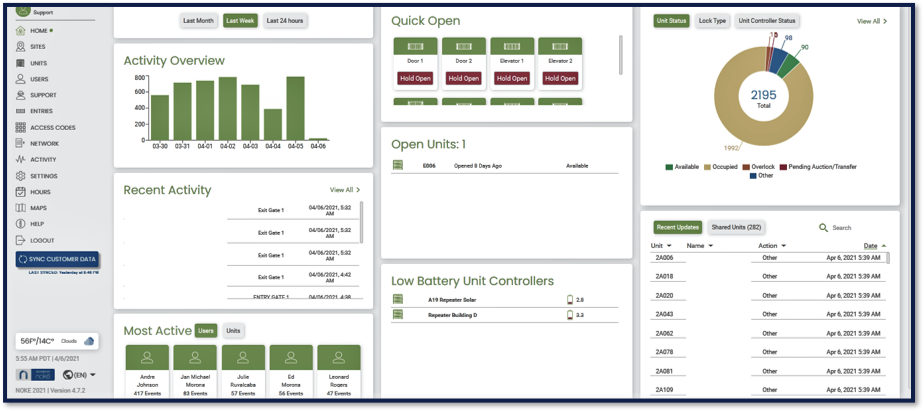Click the E006 open unit icon
The height and width of the screenshot is (411, 924).
(x=398, y=166)
